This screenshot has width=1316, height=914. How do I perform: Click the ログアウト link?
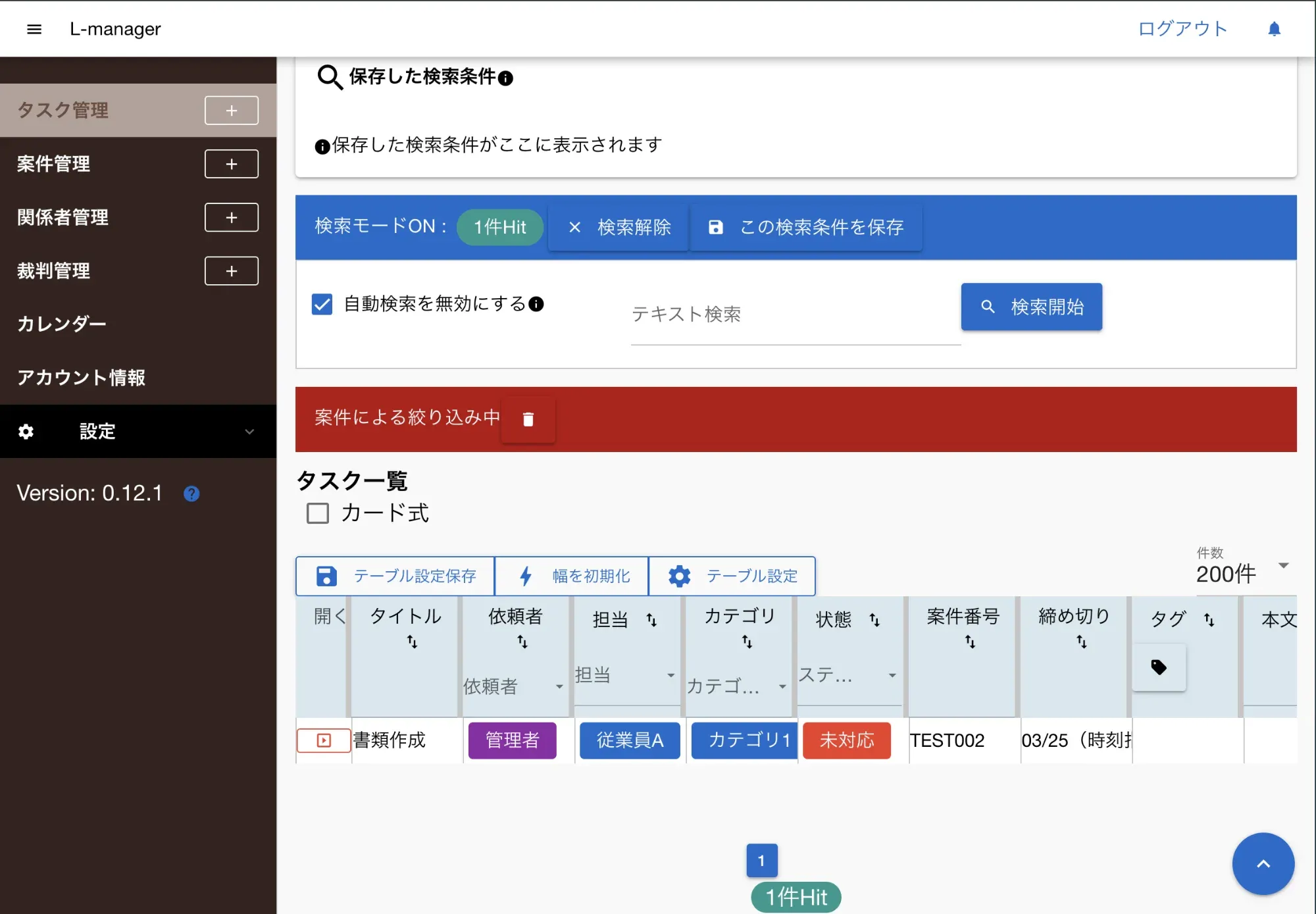coord(1182,29)
